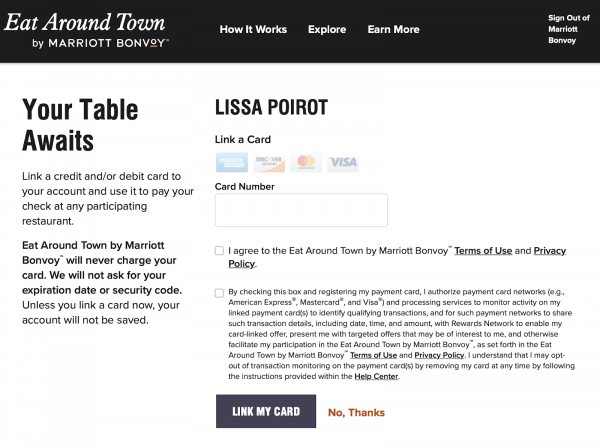Check the agree to Terms of Use checkbox
The width and height of the screenshot is (600, 448).
(x=219, y=251)
